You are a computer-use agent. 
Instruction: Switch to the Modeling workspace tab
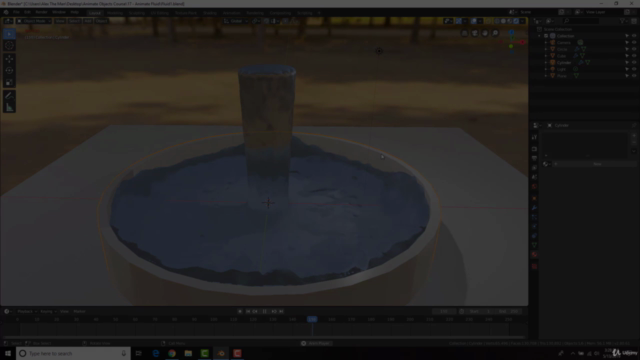pyautogui.click(x=115, y=13)
